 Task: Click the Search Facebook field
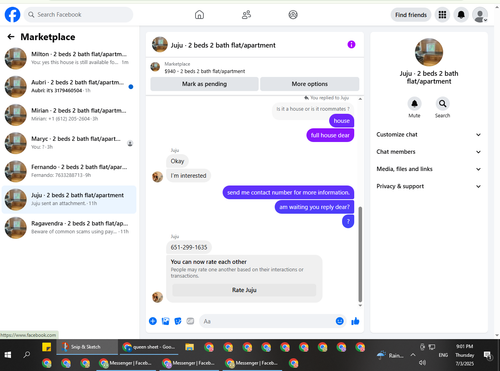coord(78,15)
